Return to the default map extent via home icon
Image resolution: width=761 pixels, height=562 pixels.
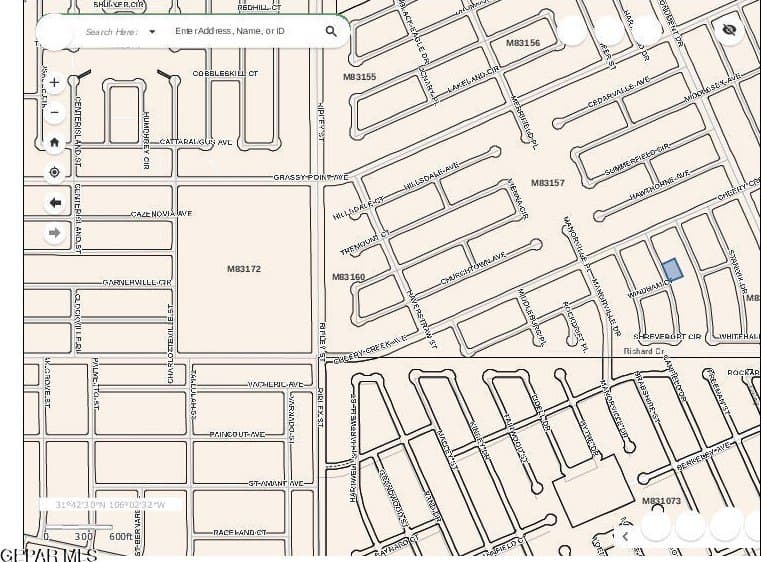[54, 143]
